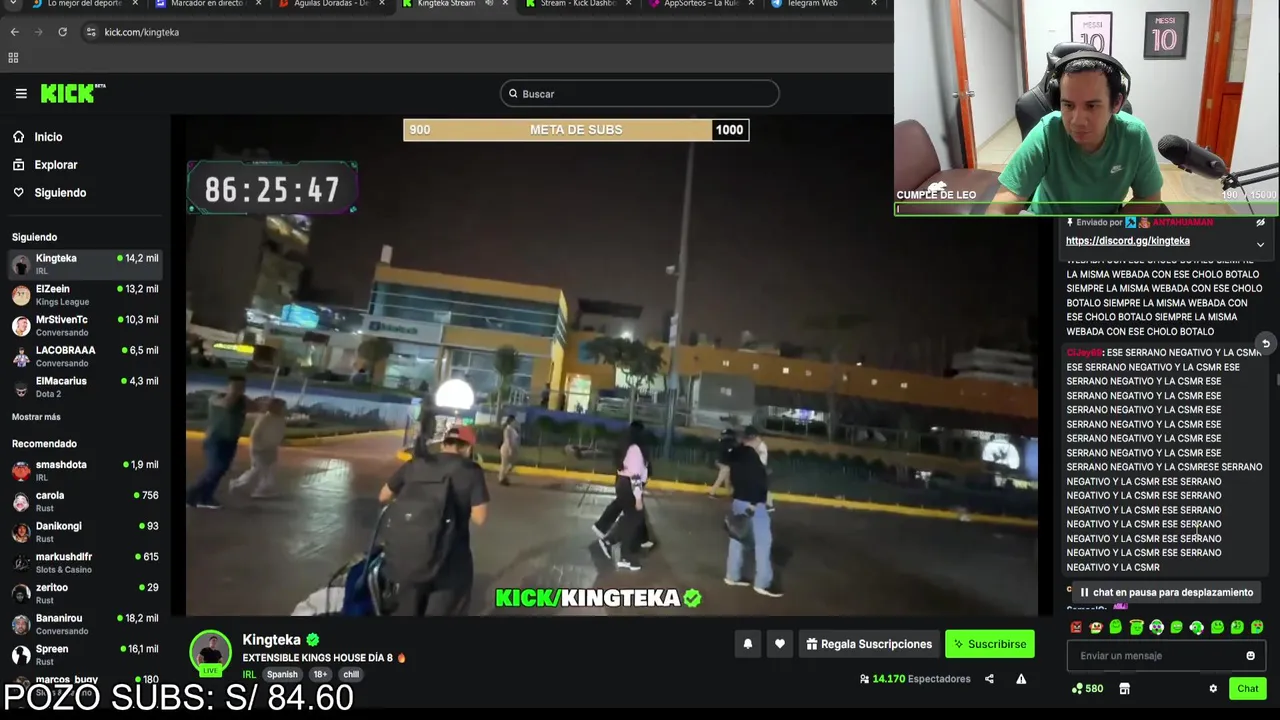Click the Kingteka channel avatar

[211, 652]
